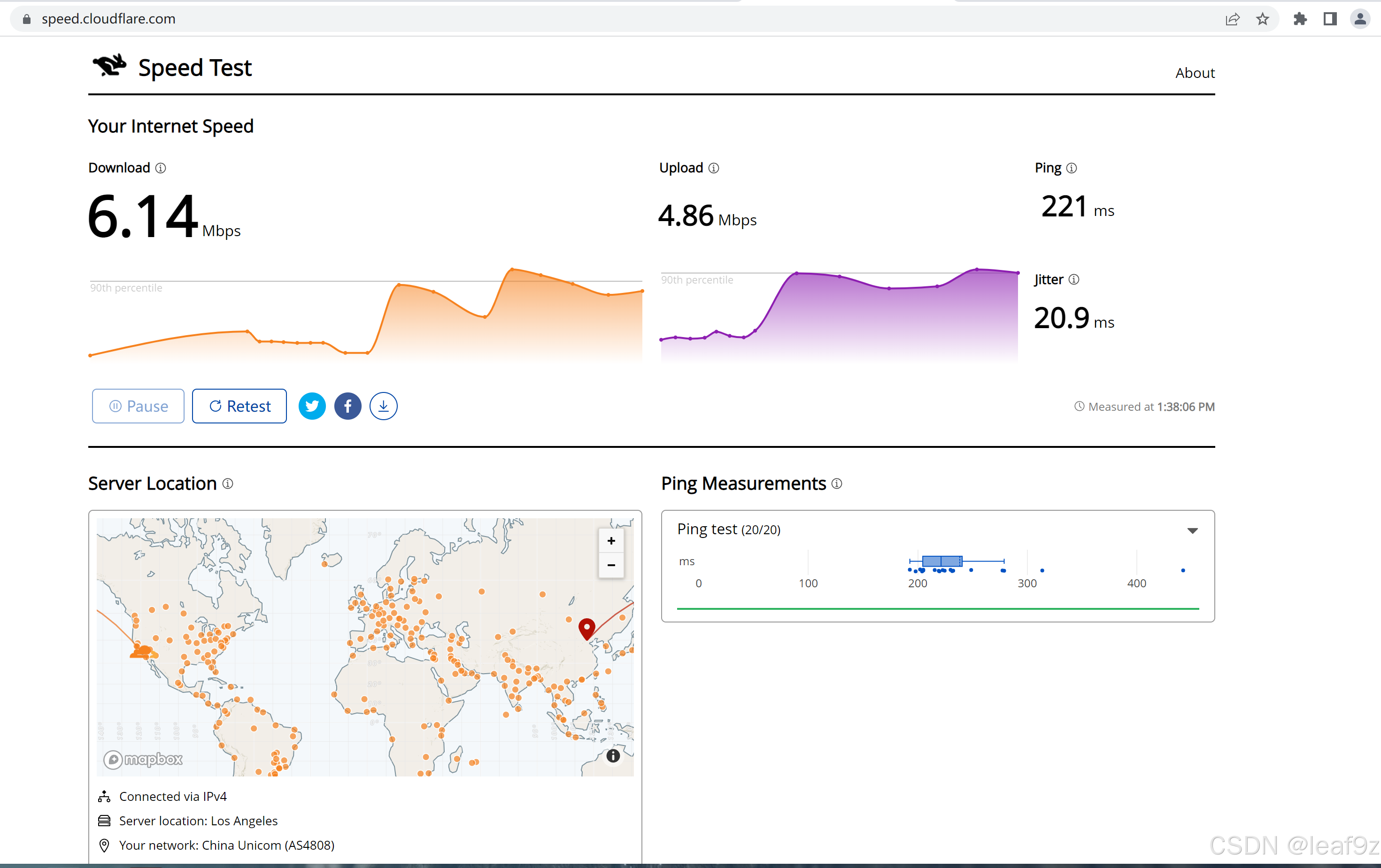Click the Download info icon
1381x868 pixels.
[x=161, y=168]
